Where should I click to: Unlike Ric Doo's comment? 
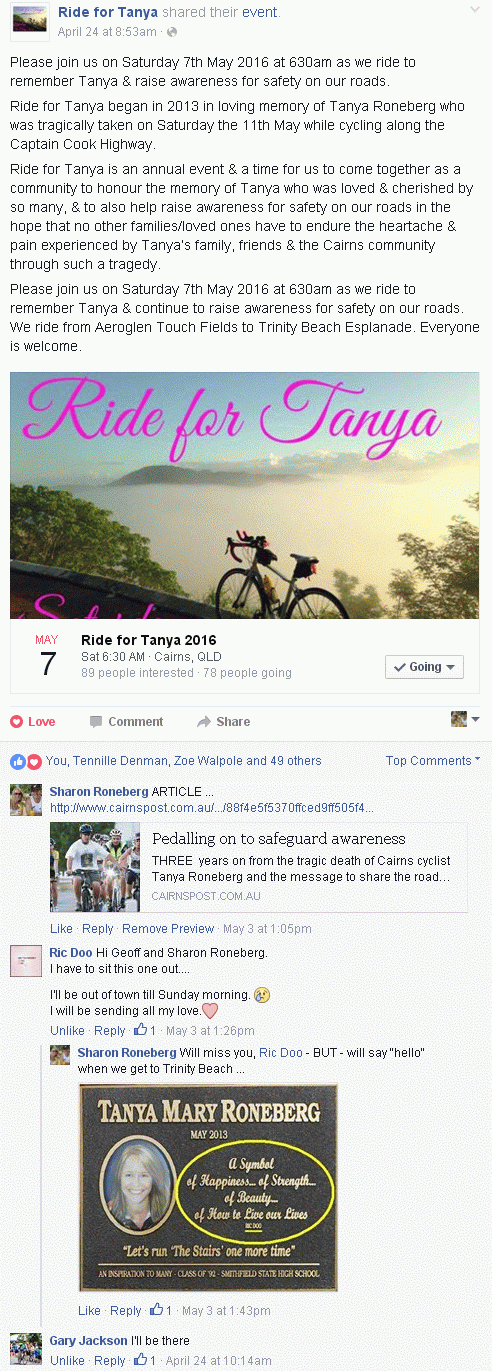point(67,1031)
